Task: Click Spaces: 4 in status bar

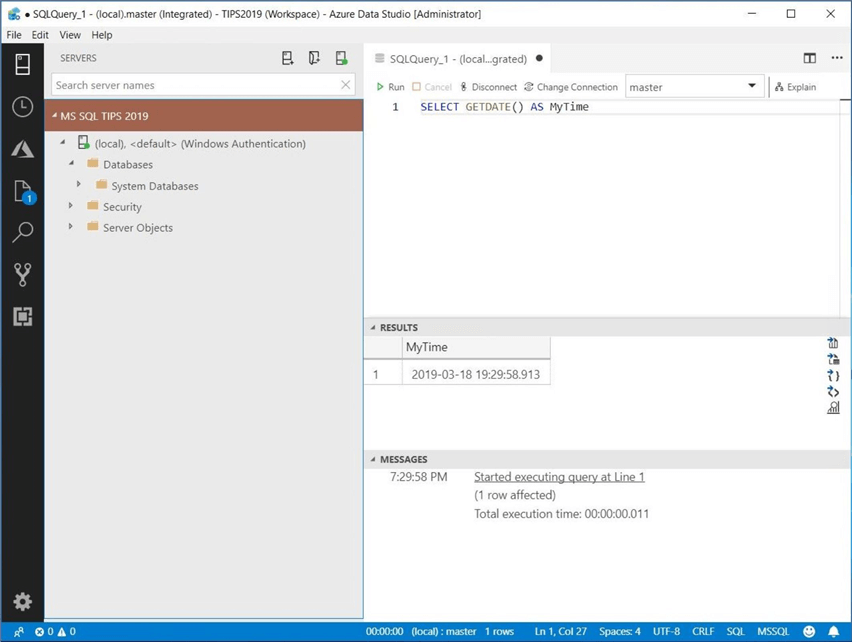Action: click(619, 631)
